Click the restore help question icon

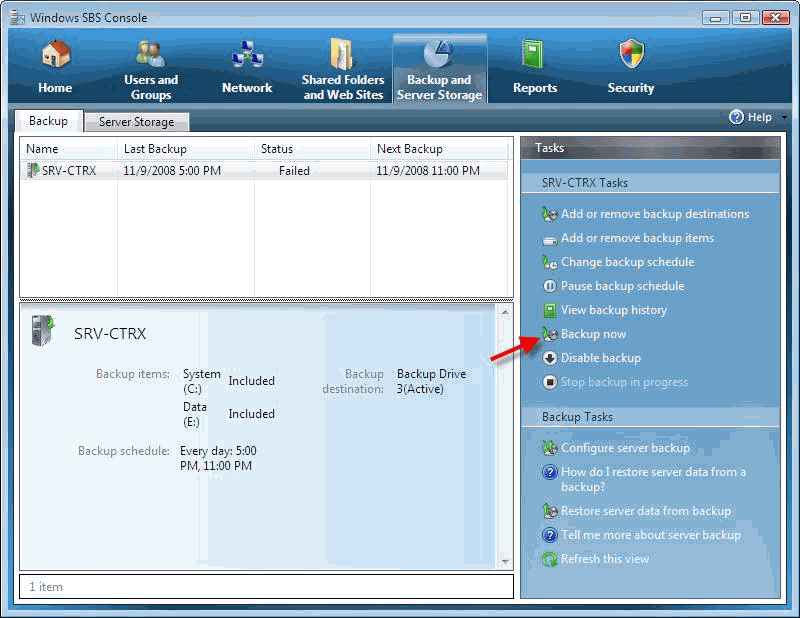tap(549, 472)
